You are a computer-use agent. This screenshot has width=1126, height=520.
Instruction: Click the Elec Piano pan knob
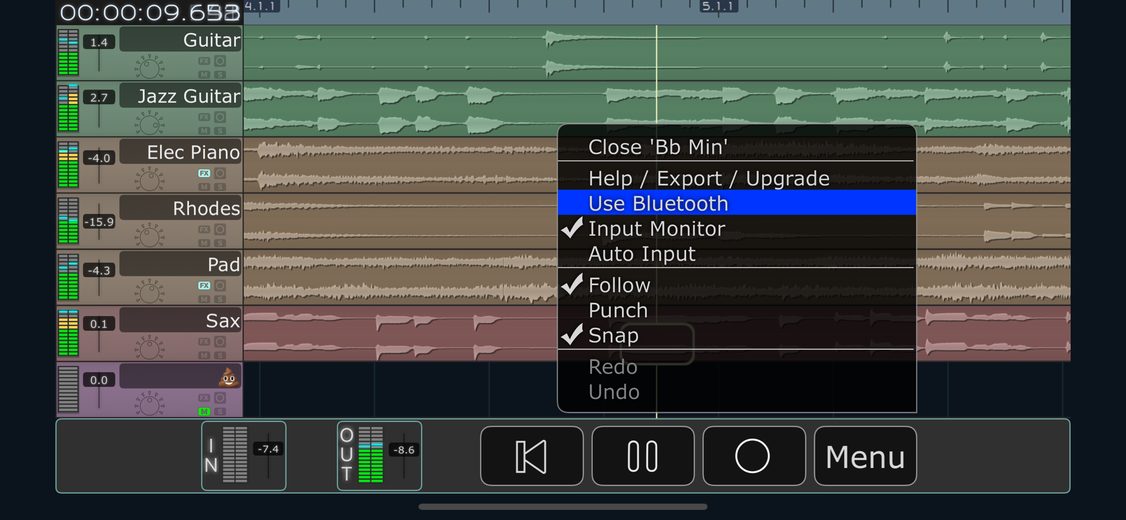tap(149, 180)
